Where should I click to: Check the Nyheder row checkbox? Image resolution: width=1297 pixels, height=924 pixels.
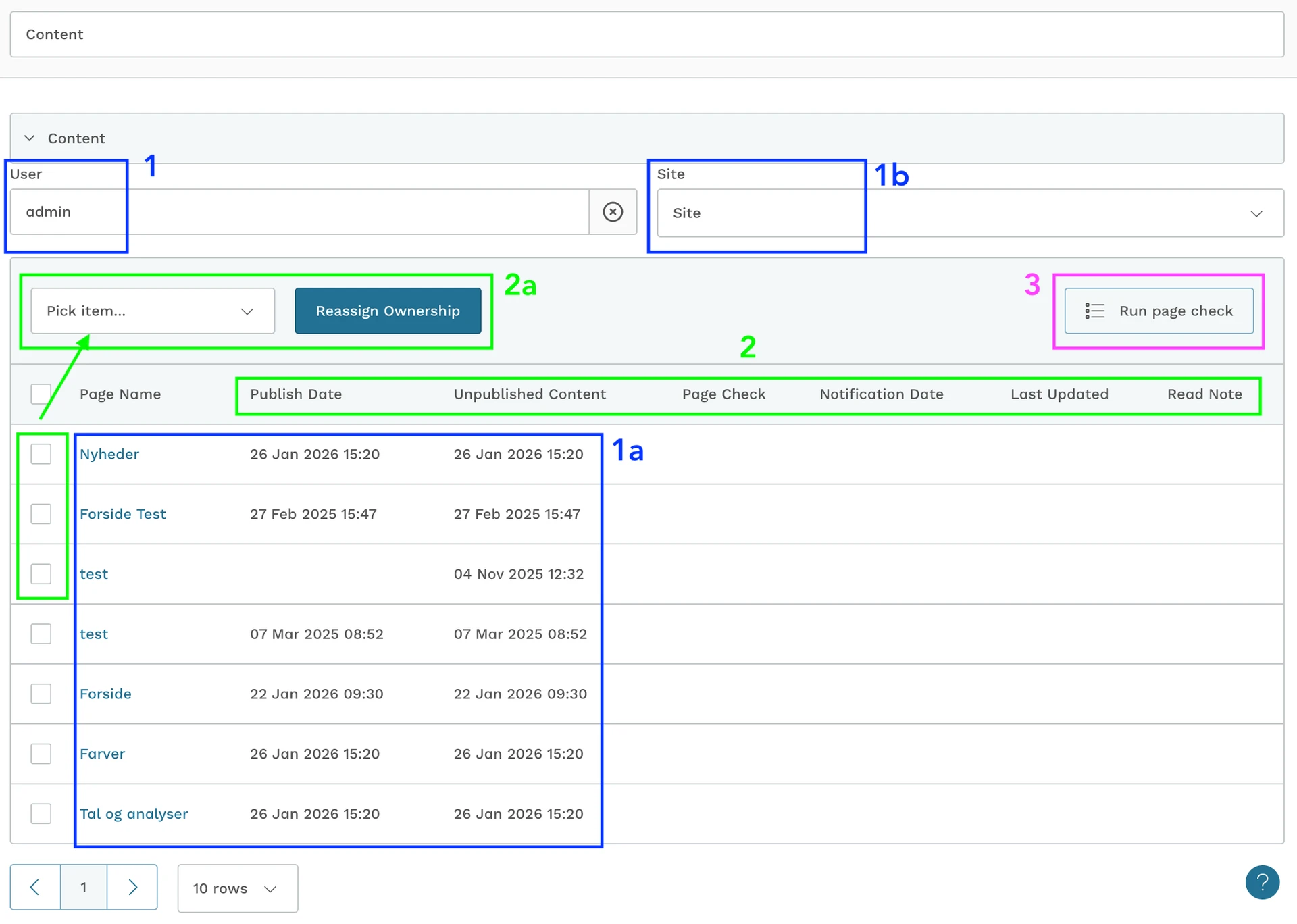tap(41, 454)
